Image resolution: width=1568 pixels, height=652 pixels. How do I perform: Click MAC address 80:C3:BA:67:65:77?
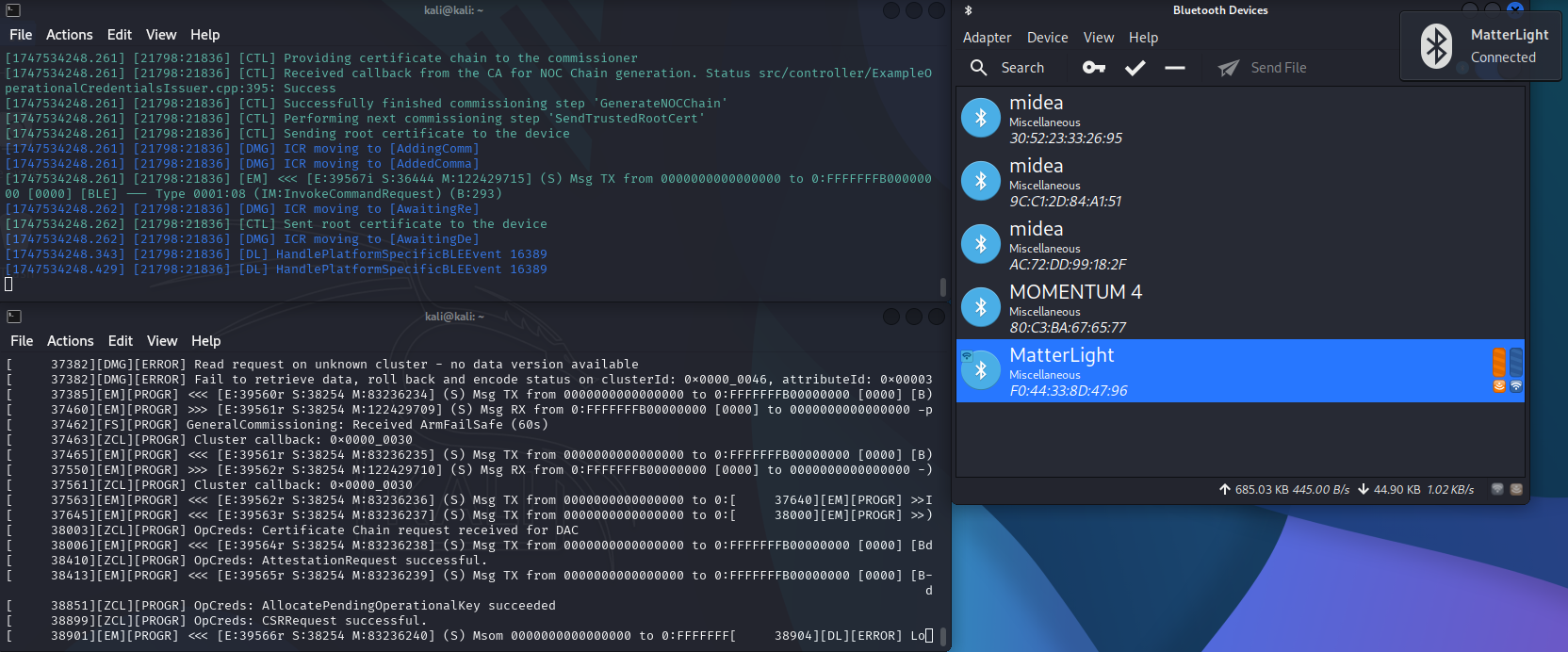tap(1068, 328)
